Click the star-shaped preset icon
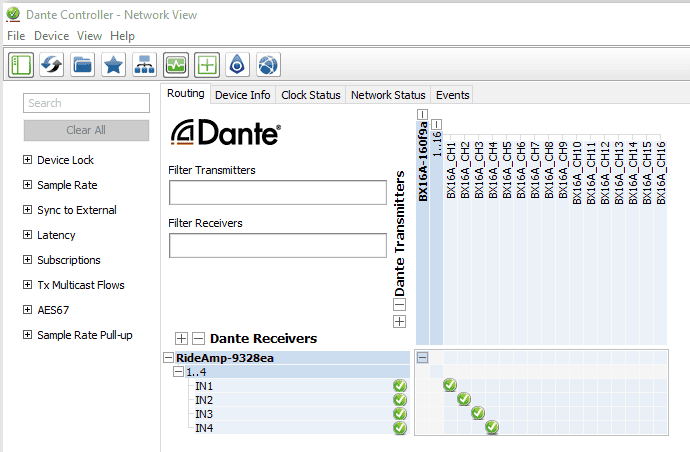Image resolution: width=690 pixels, height=452 pixels. [x=114, y=65]
